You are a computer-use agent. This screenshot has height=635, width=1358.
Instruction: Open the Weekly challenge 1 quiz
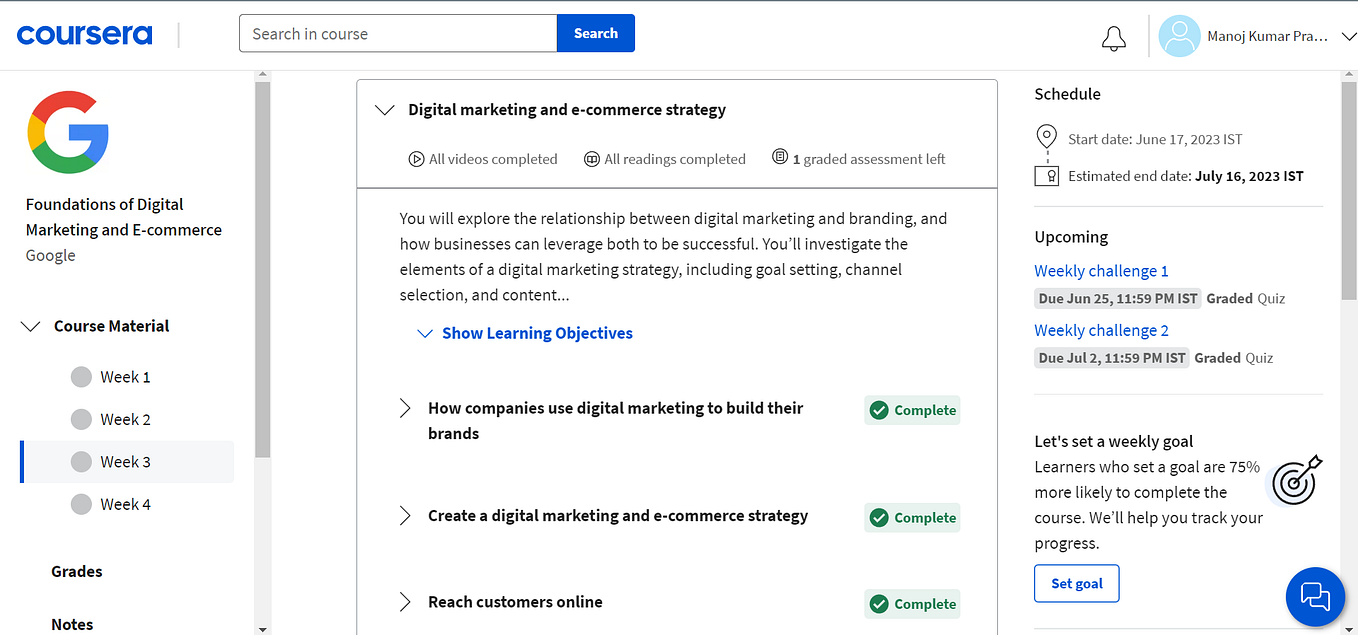[x=1101, y=270]
